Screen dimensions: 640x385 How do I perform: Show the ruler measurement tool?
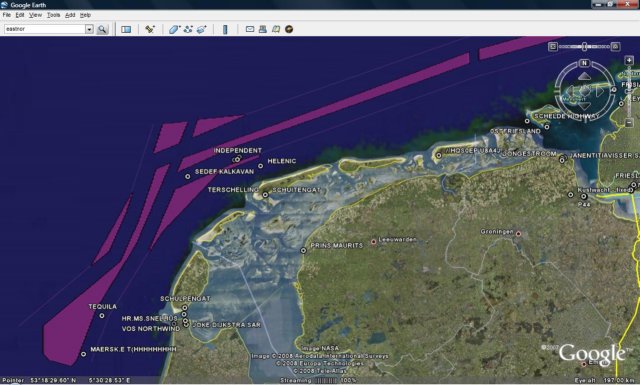[x=225, y=29]
